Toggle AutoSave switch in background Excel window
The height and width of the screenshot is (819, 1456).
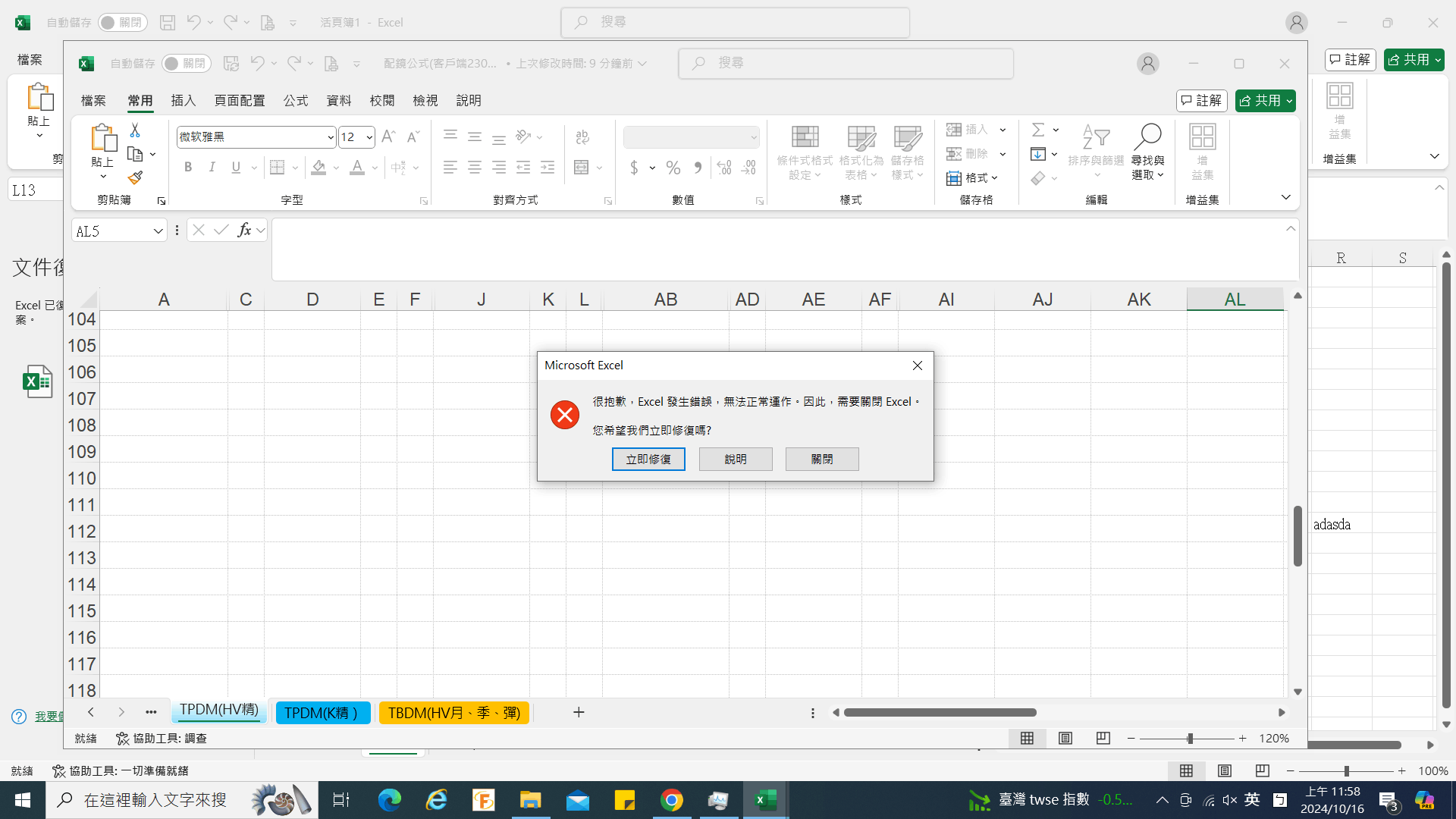[x=122, y=23]
